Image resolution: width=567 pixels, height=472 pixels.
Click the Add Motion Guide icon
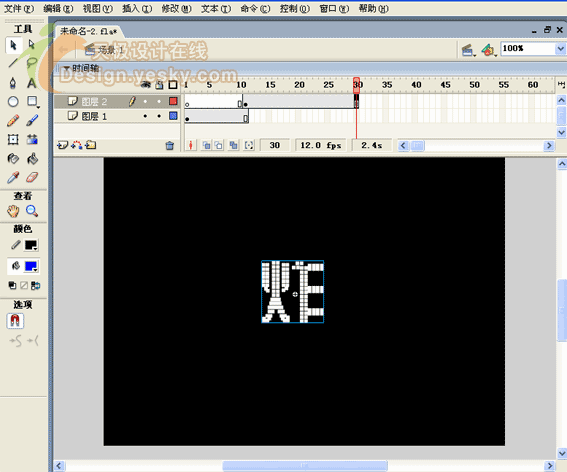[77, 145]
